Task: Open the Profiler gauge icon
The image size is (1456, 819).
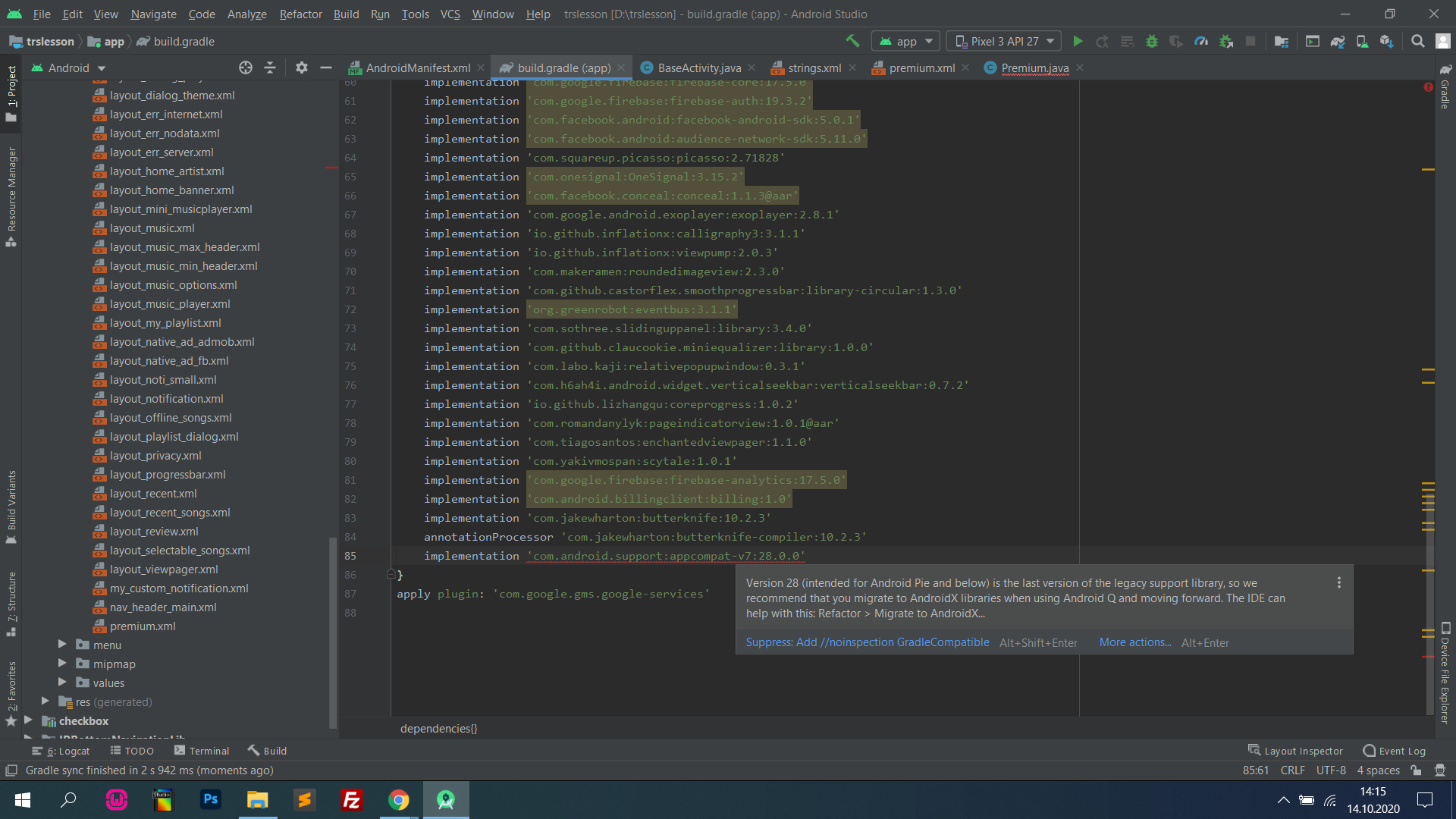Action: (x=1201, y=41)
